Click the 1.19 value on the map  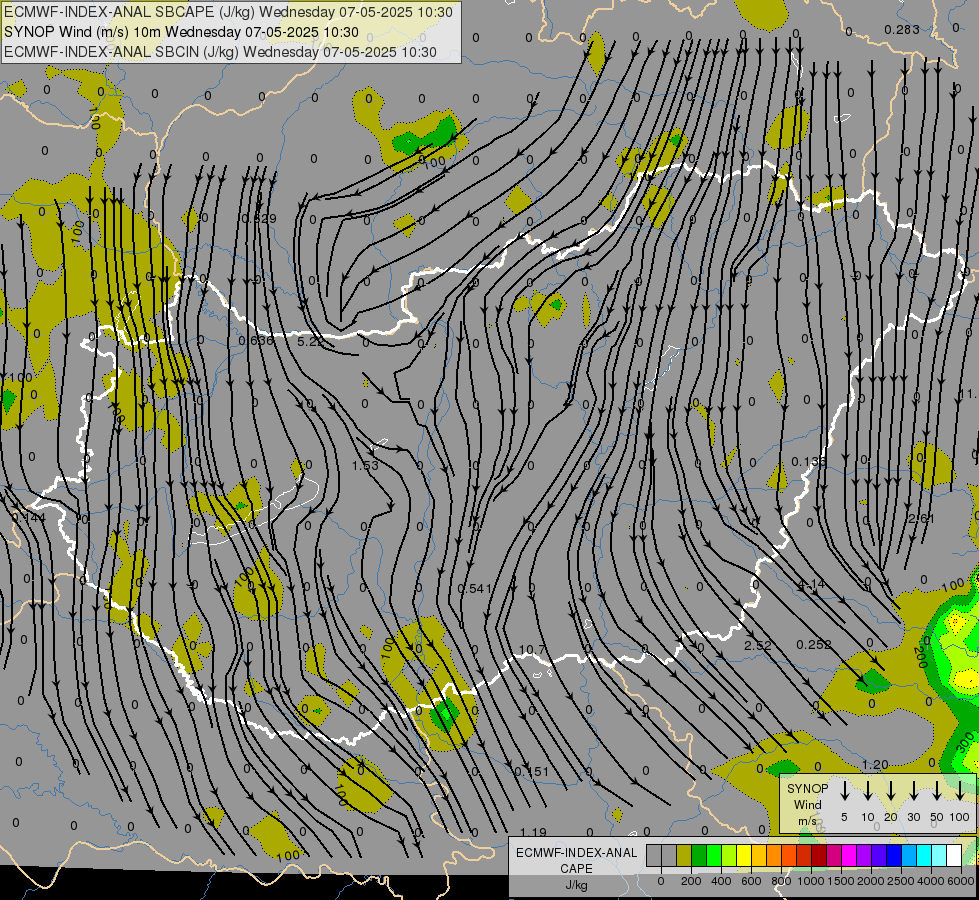533,832
